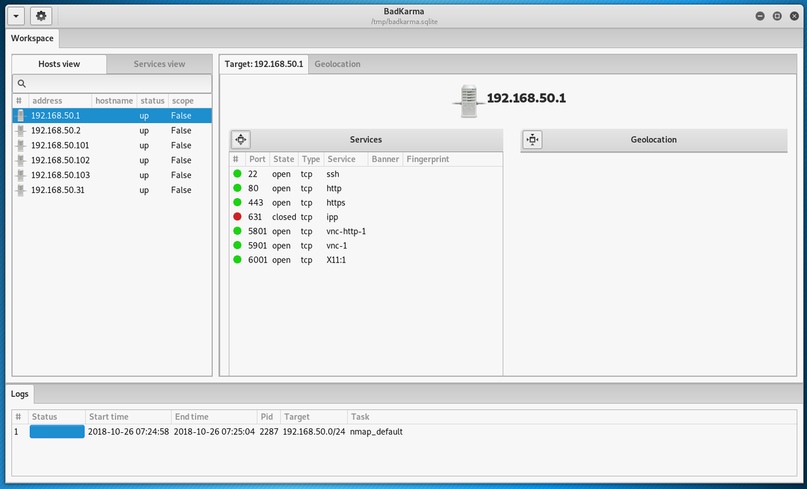Click the move icon beside Services
Viewport: 807px width, 489px height.
[x=241, y=140]
